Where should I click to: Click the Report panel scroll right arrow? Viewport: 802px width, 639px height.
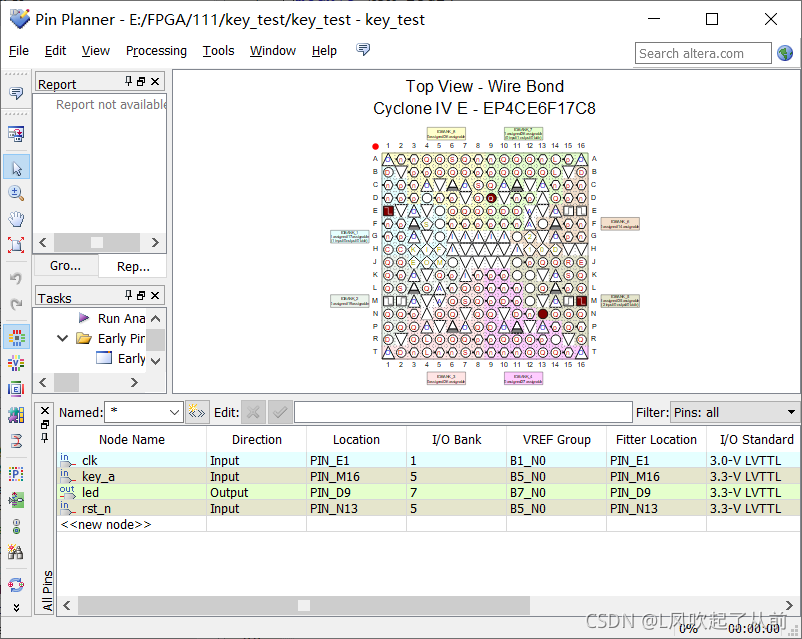click(155, 243)
